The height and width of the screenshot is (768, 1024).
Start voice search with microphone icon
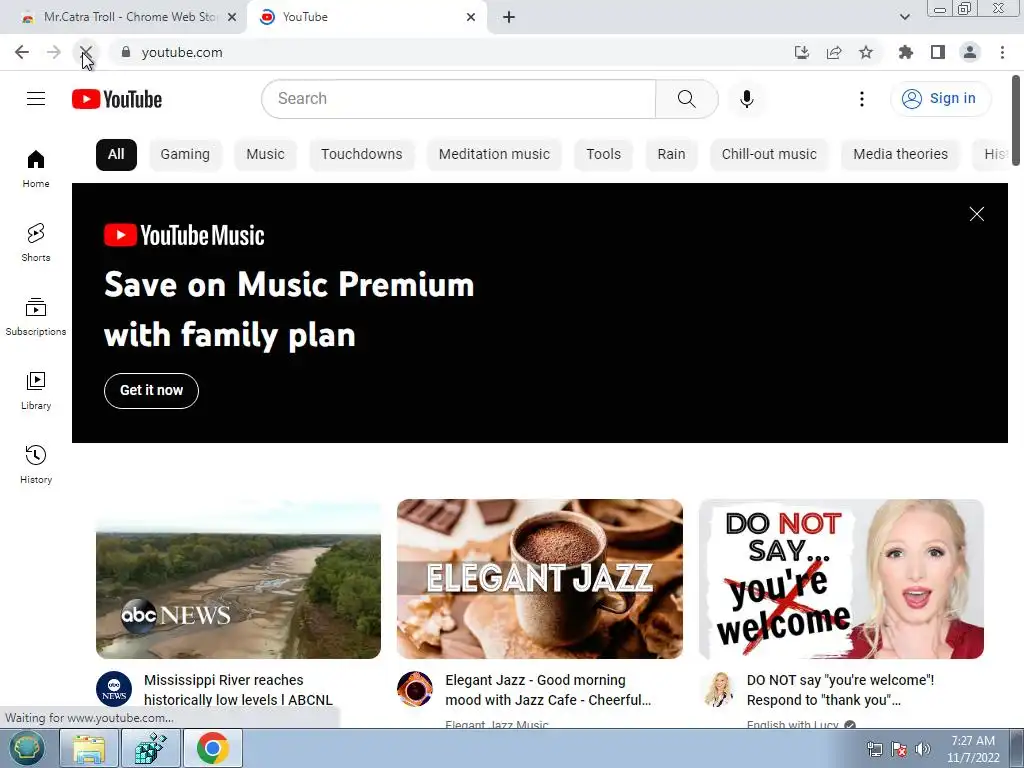(x=746, y=99)
